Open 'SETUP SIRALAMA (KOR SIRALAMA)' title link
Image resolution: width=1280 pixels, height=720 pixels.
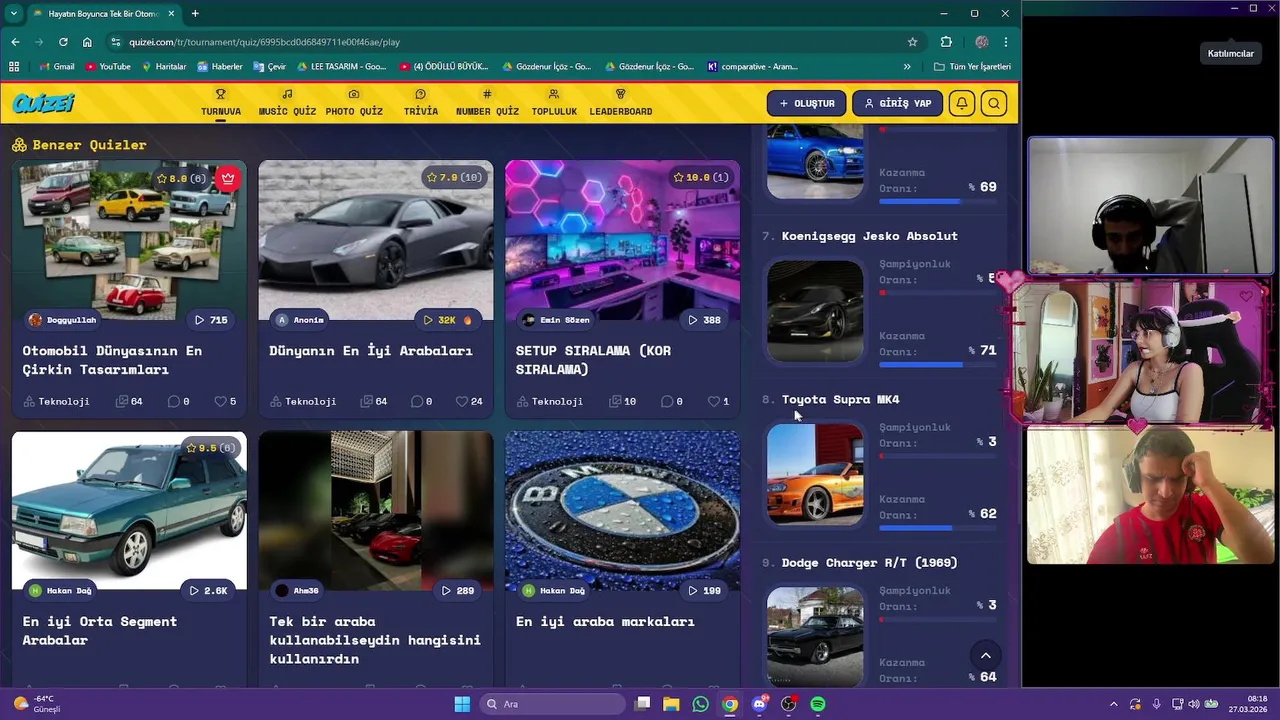coord(593,360)
